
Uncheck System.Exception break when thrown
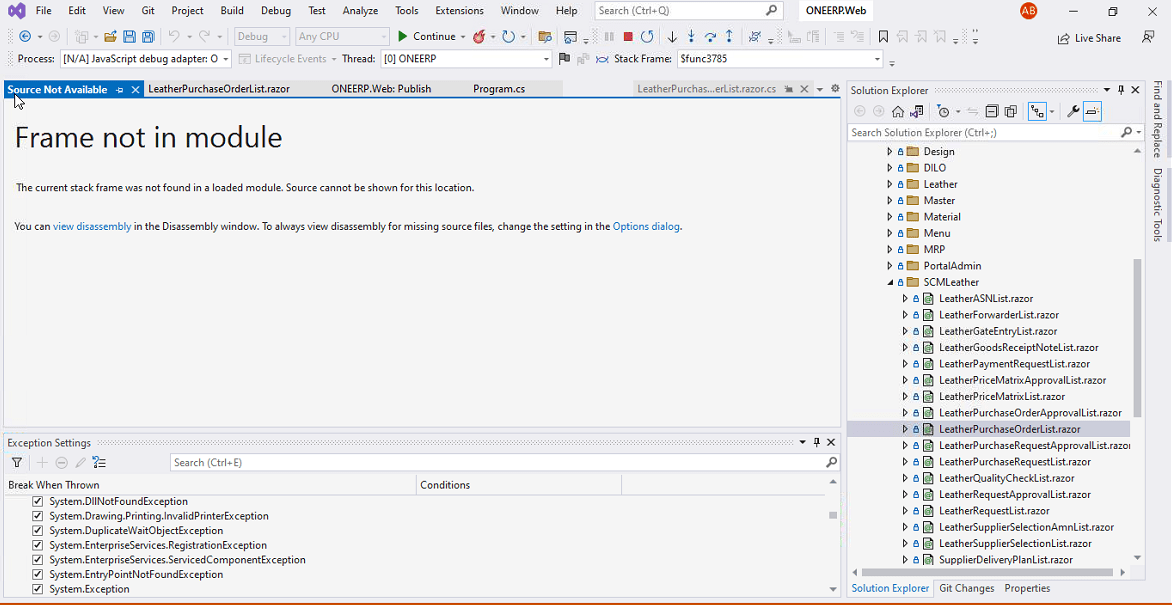click(x=37, y=589)
